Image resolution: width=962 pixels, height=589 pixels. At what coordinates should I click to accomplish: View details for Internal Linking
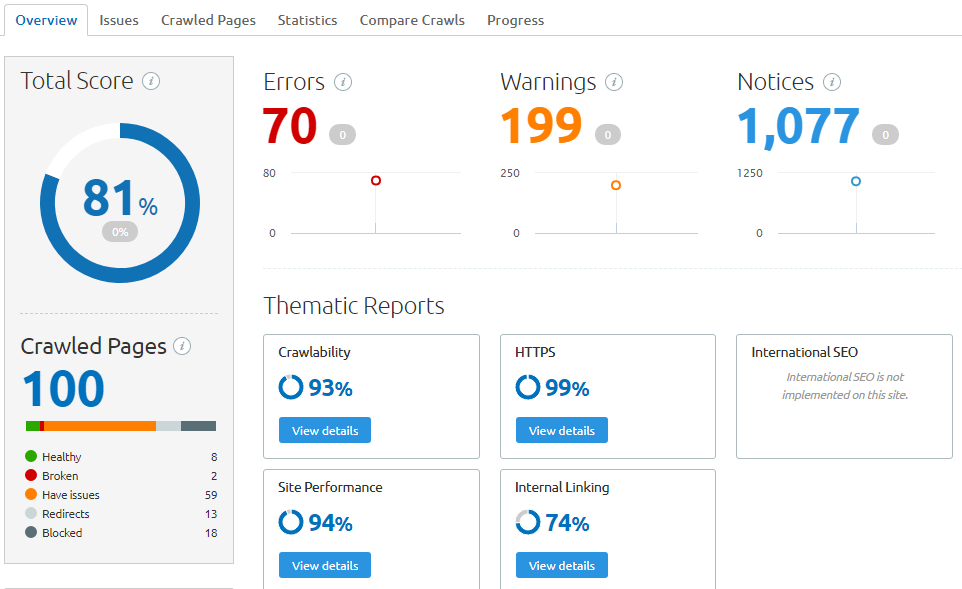point(561,565)
